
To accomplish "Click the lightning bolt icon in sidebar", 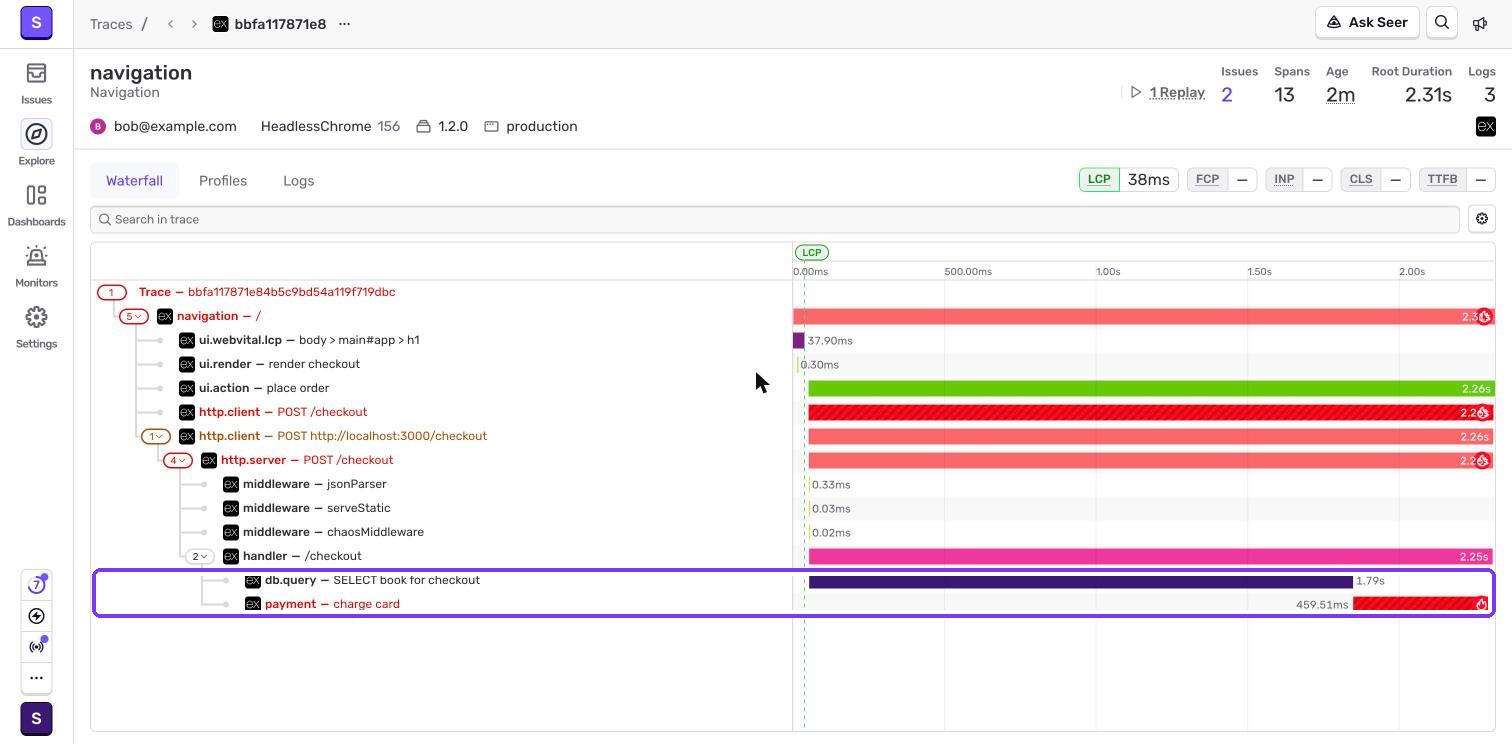I will coord(36,616).
